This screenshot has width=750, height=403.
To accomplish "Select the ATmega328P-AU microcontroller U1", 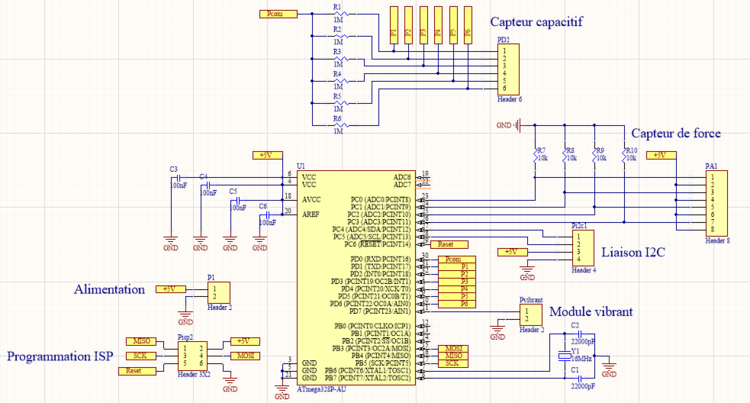I will [x=355, y=280].
